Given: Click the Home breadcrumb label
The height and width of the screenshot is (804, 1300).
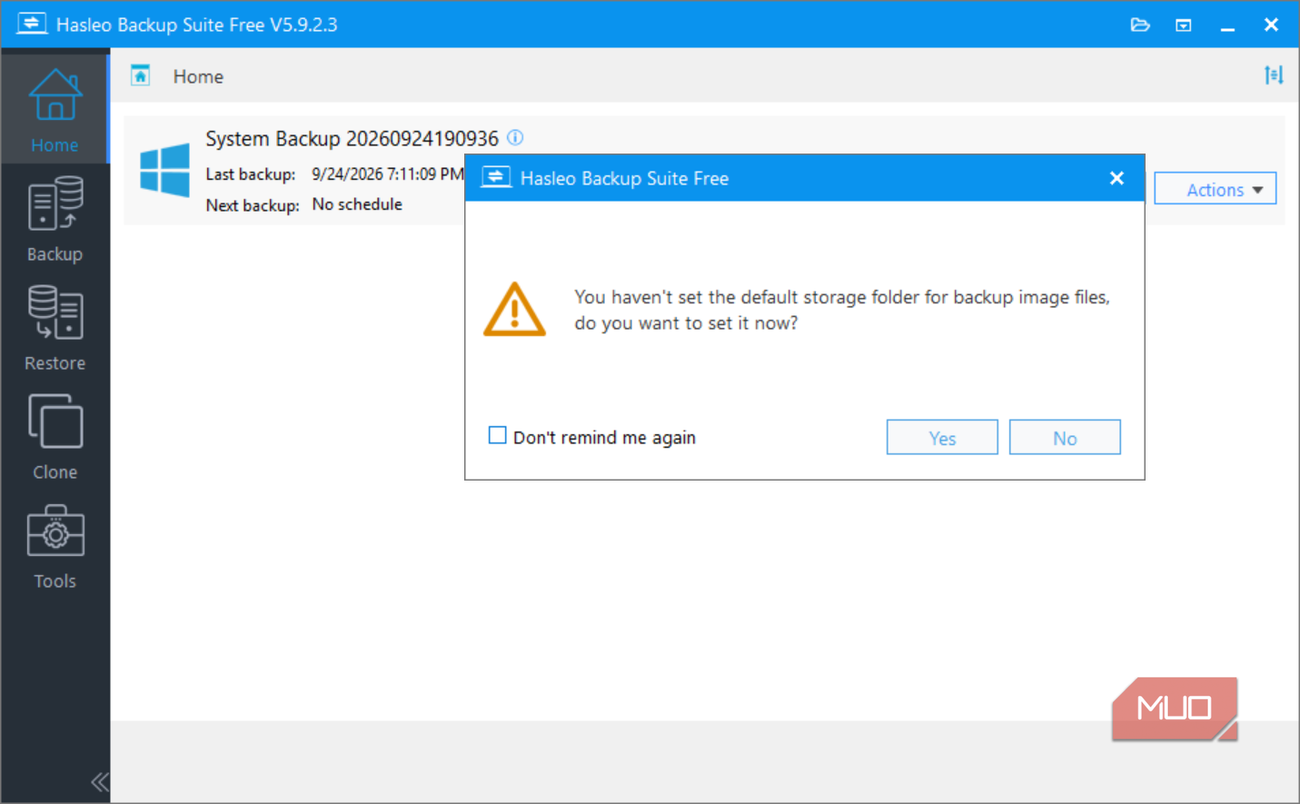Looking at the screenshot, I should tap(198, 77).
